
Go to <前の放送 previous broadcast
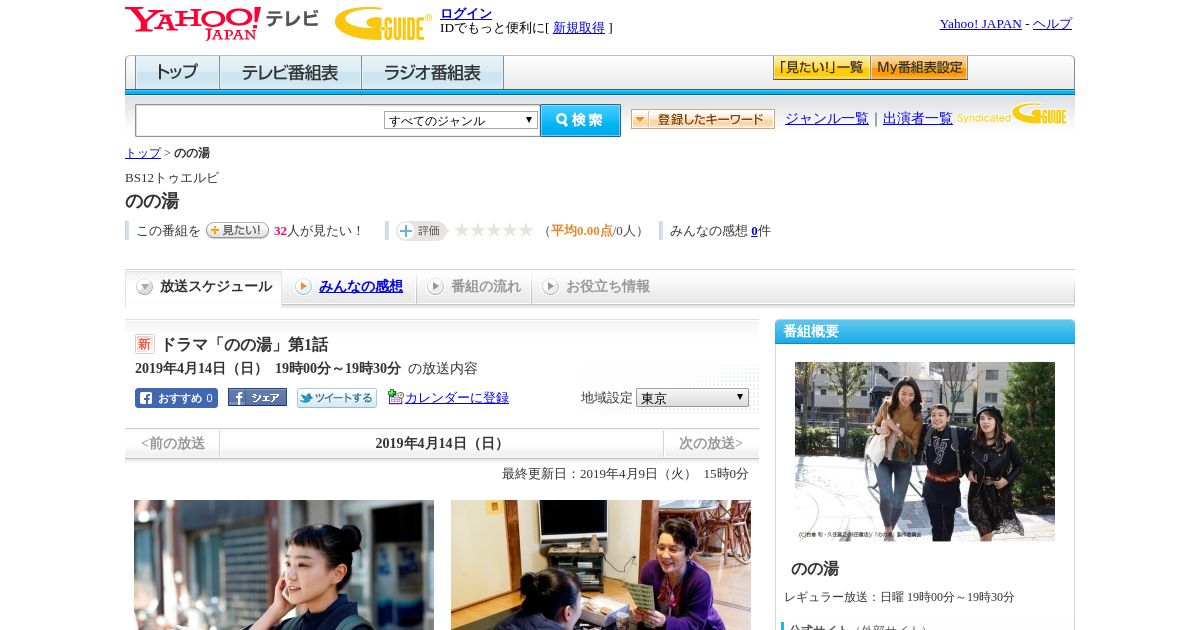(x=173, y=443)
